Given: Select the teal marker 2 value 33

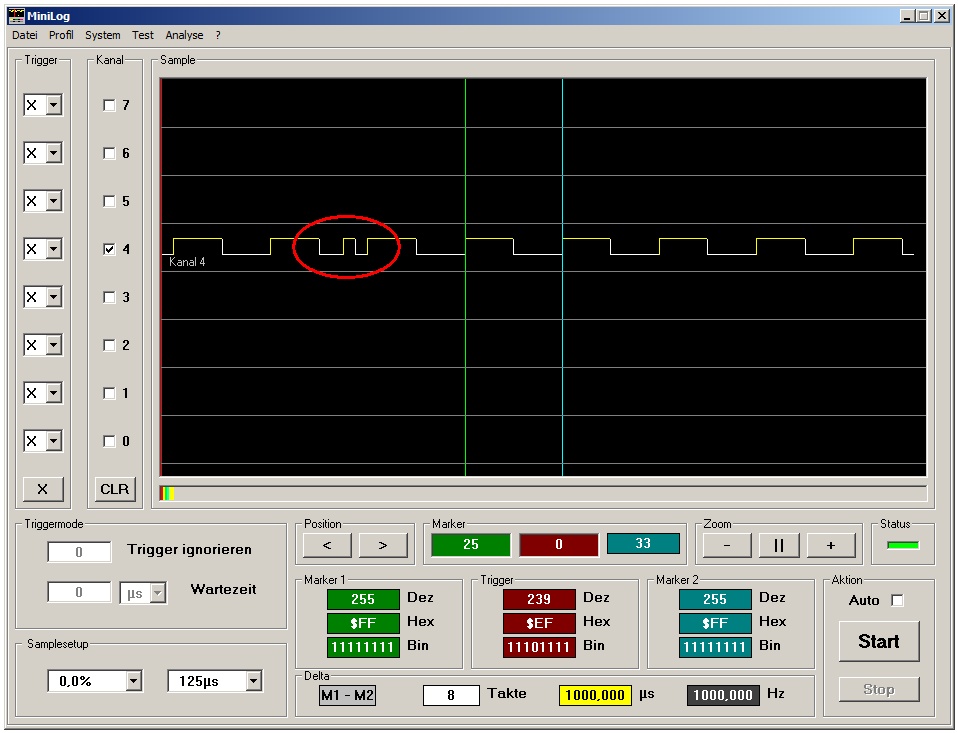Looking at the screenshot, I should coord(643,543).
